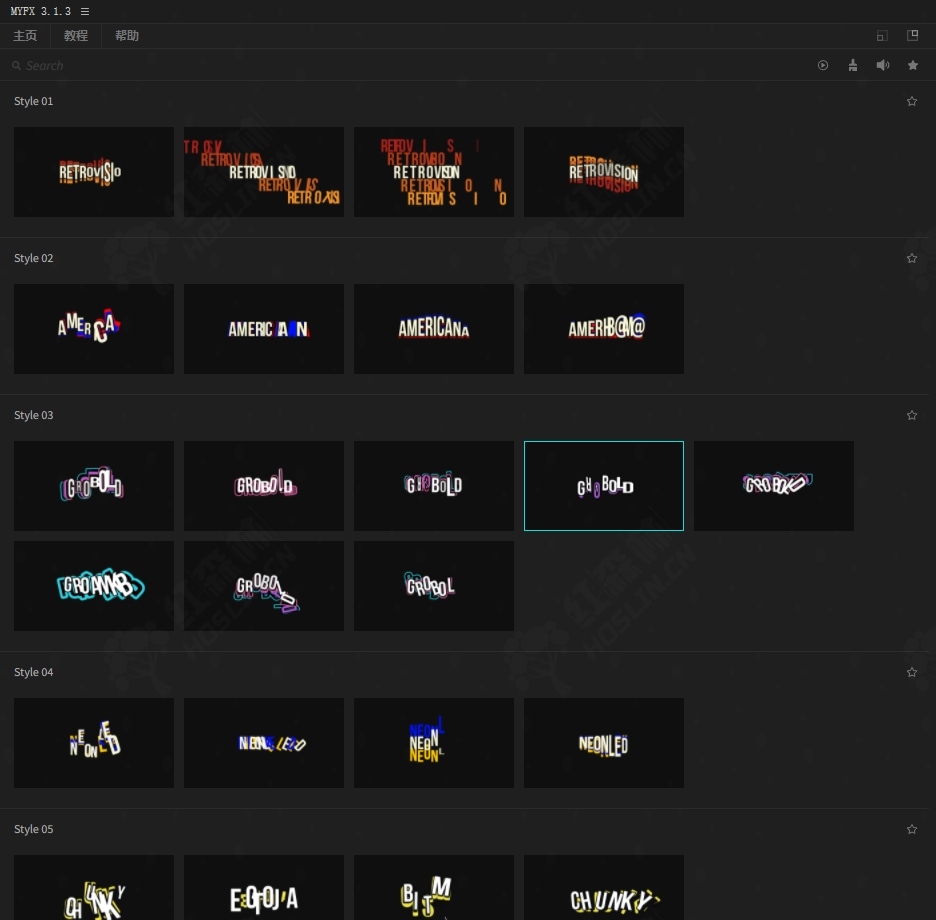The image size is (936, 920).
Task: Toggle the preview play icon in toolbar
Action: pyautogui.click(x=823, y=65)
